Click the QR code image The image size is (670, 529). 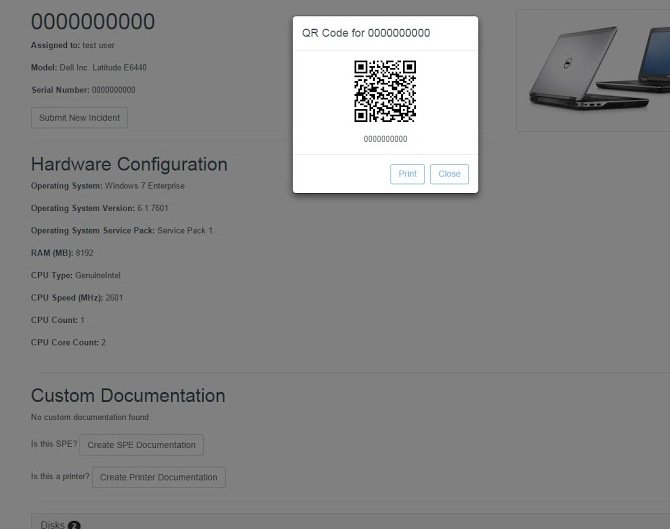[385, 91]
